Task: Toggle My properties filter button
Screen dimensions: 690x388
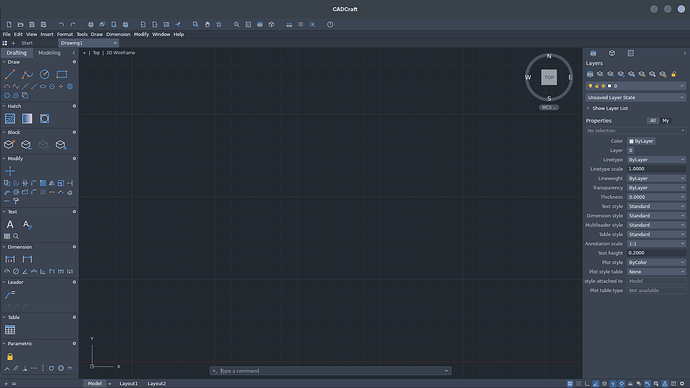Action: [665, 121]
